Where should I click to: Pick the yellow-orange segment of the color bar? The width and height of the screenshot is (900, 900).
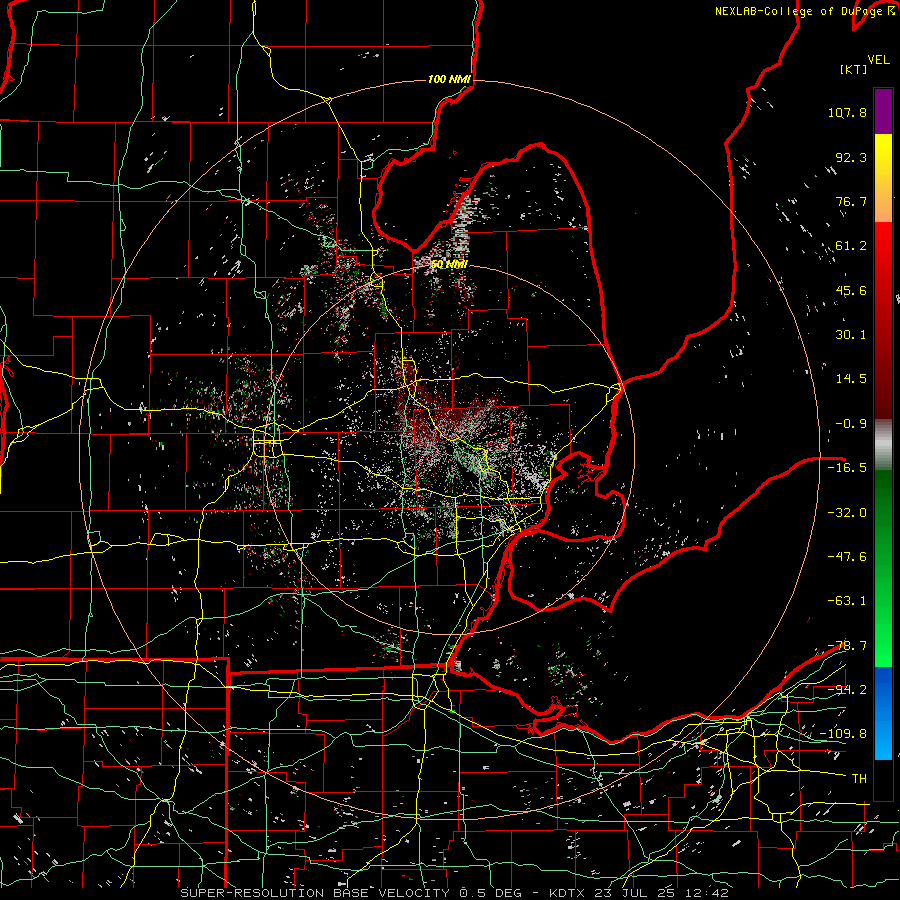(x=883, y=178)
